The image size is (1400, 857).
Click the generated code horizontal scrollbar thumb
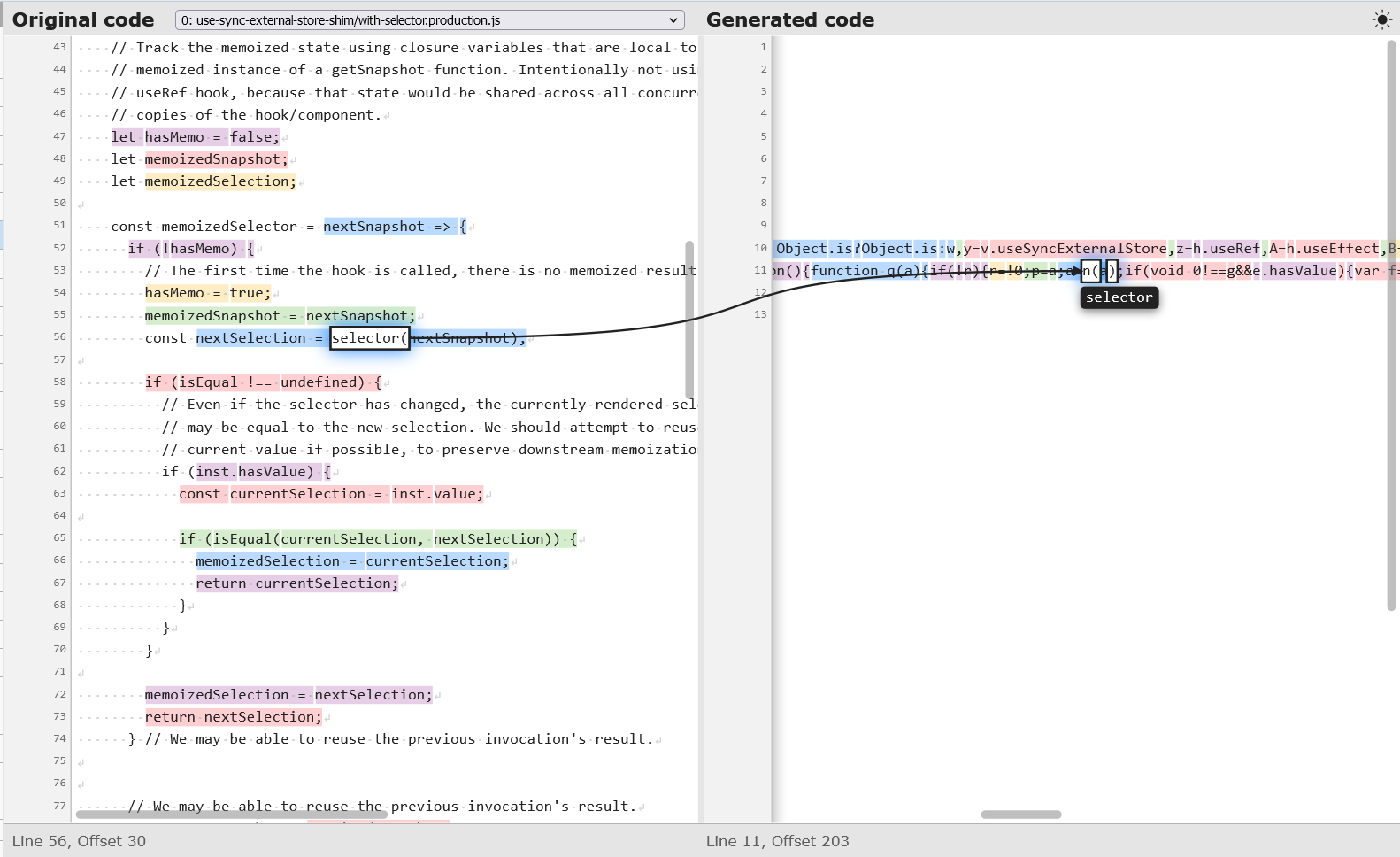coord(1021,814)
